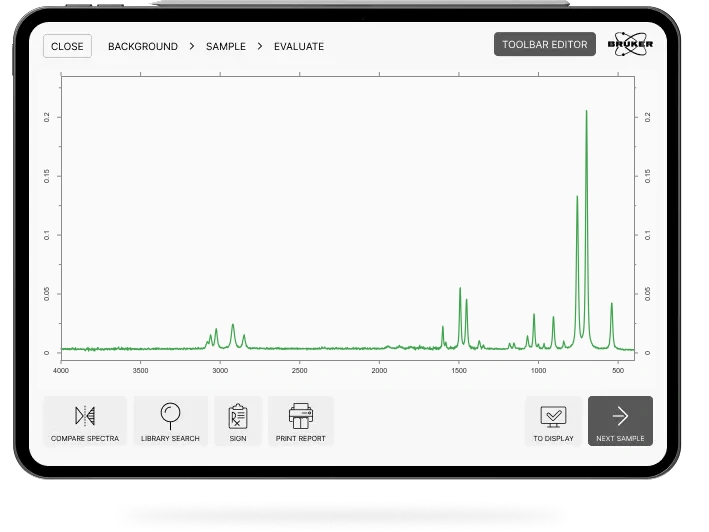Click the left y-axis label 0.1
709x532 pixels.
tap(47, 235)
